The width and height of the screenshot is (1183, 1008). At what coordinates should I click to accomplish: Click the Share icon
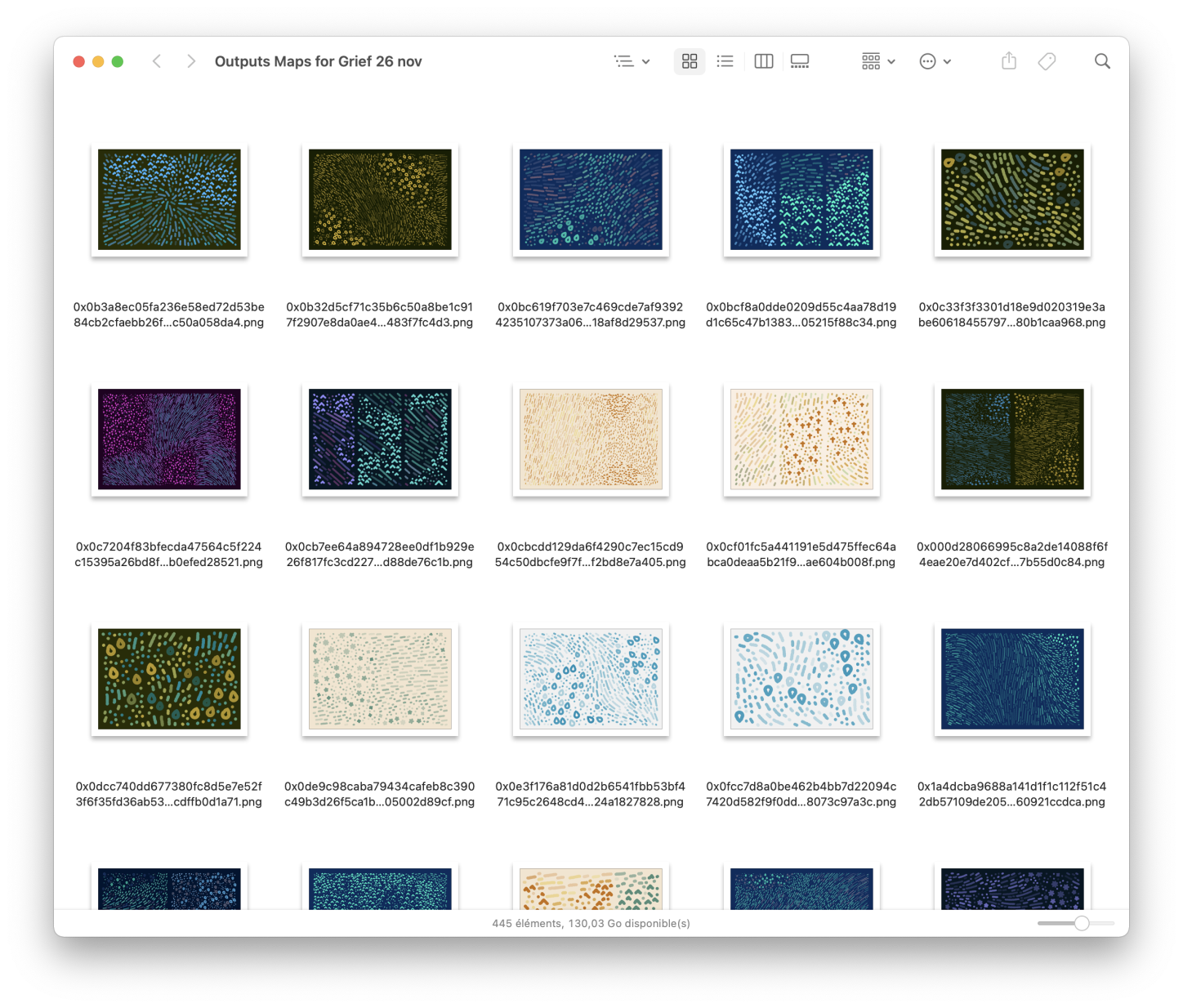pyautogui.click(x=1009, y=61)
